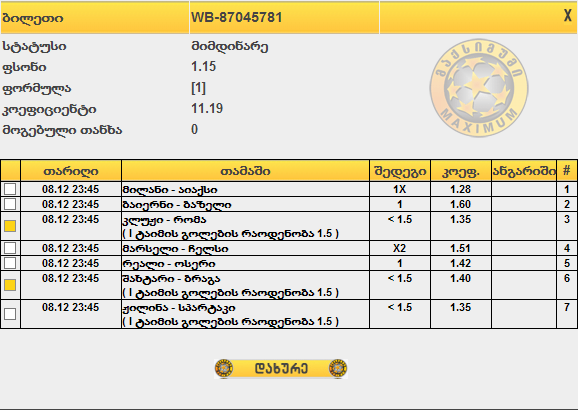Check the box for მილანი - აიაქსი
Viewport: 578px width, 410px height.
10,189
